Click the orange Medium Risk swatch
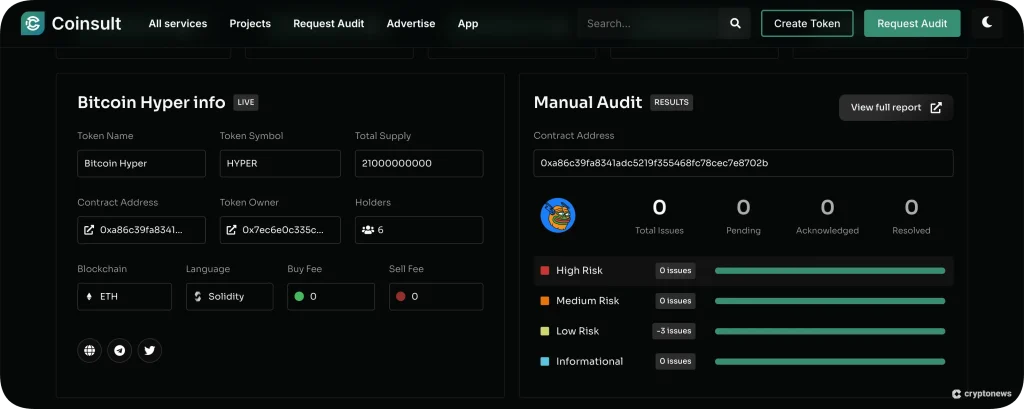 [545, 301]
